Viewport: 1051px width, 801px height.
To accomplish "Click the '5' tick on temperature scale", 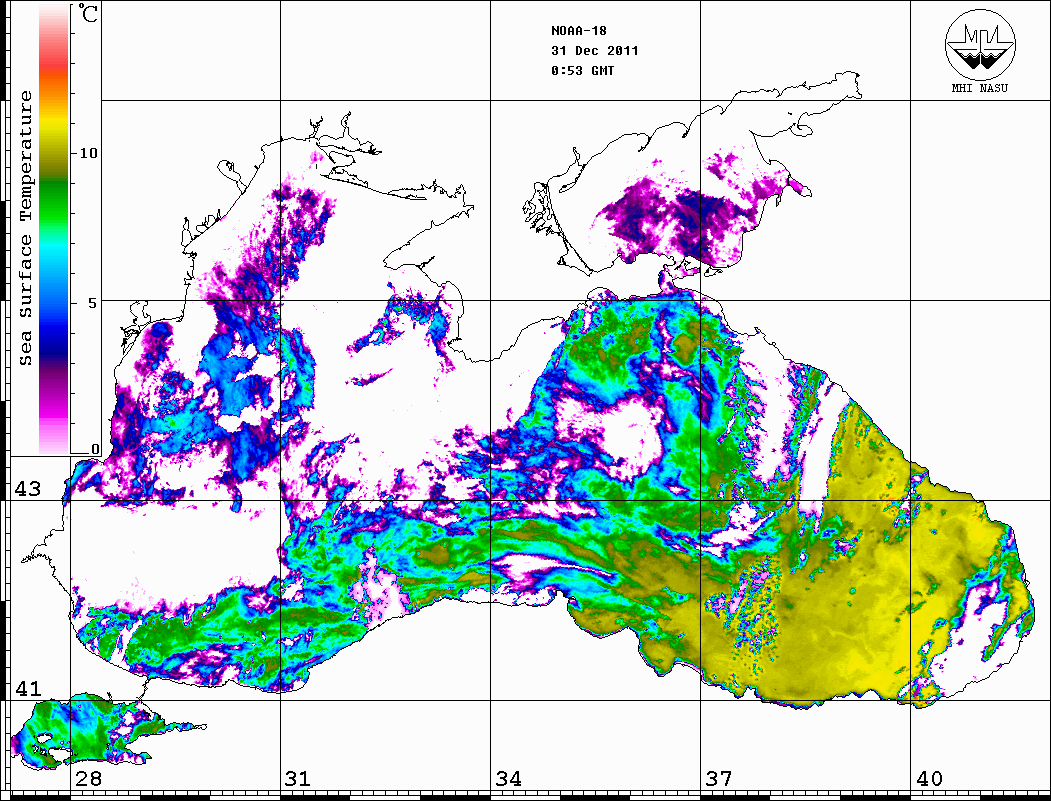I will pos(92,303).
